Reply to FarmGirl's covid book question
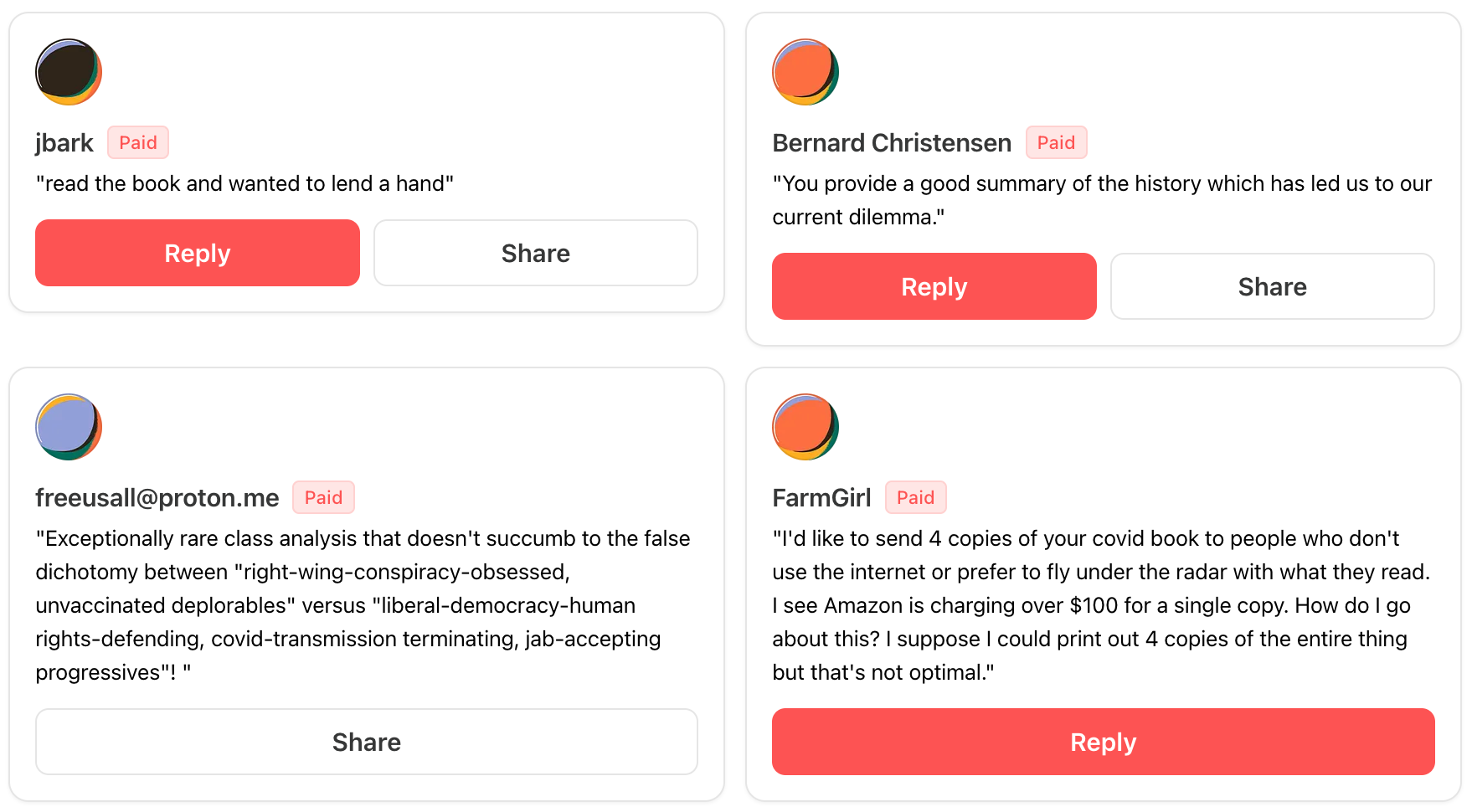The height and width of the screenshot is (812, 1472). (x=1104, y=742)
